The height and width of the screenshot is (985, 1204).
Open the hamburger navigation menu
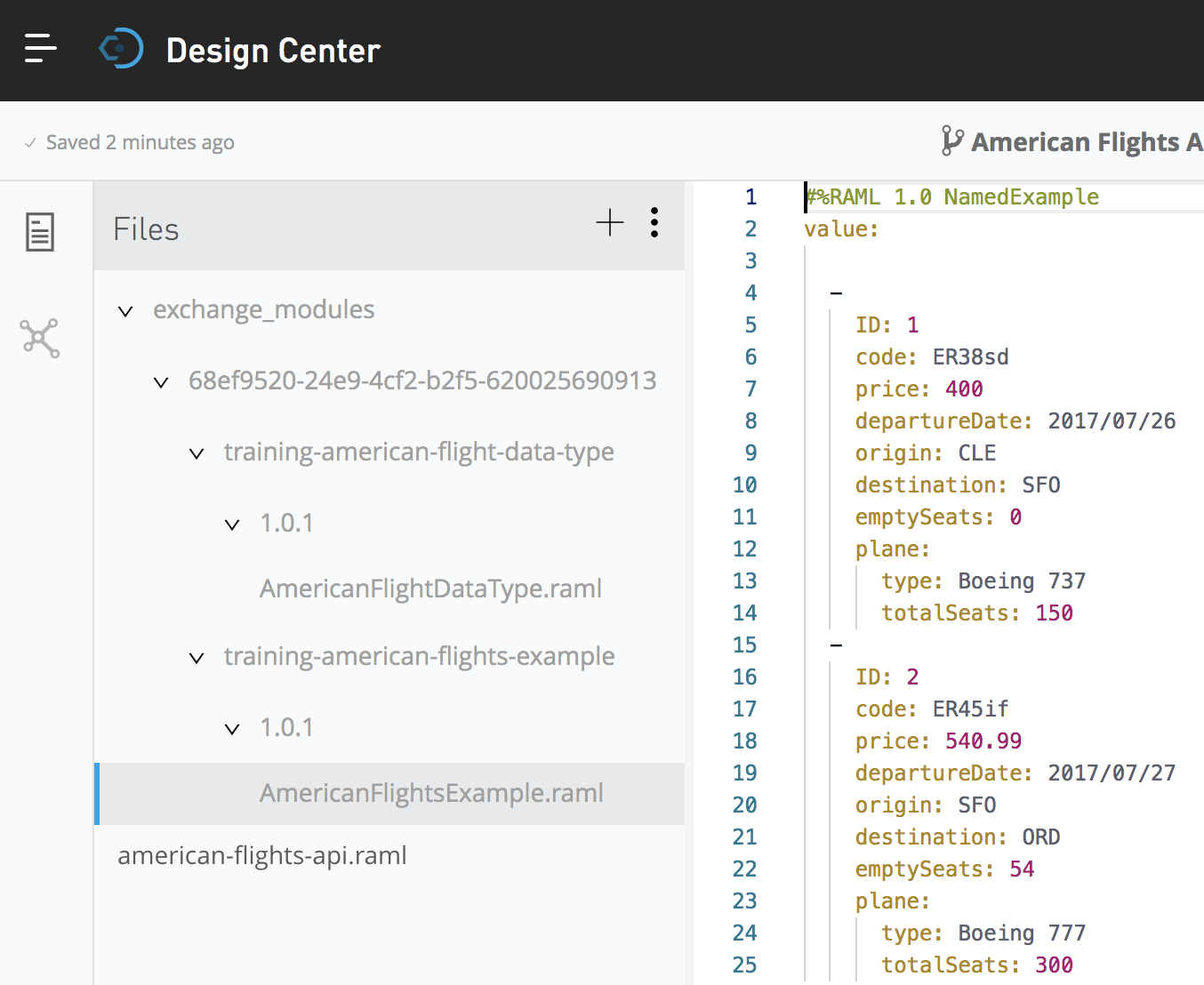[40, 49]
